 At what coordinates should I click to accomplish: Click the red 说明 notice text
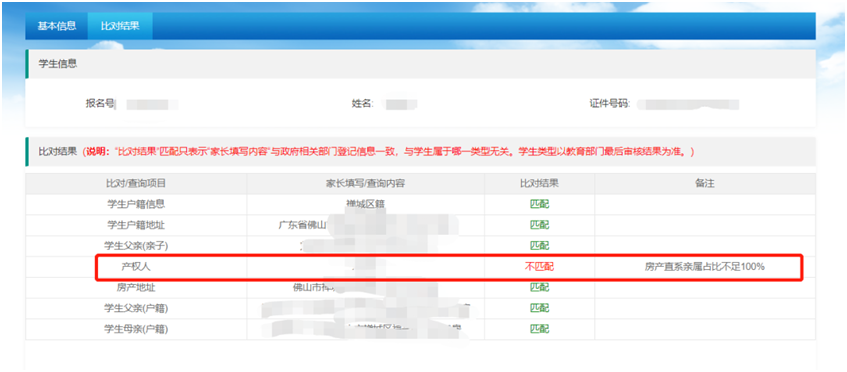point(387,152)
